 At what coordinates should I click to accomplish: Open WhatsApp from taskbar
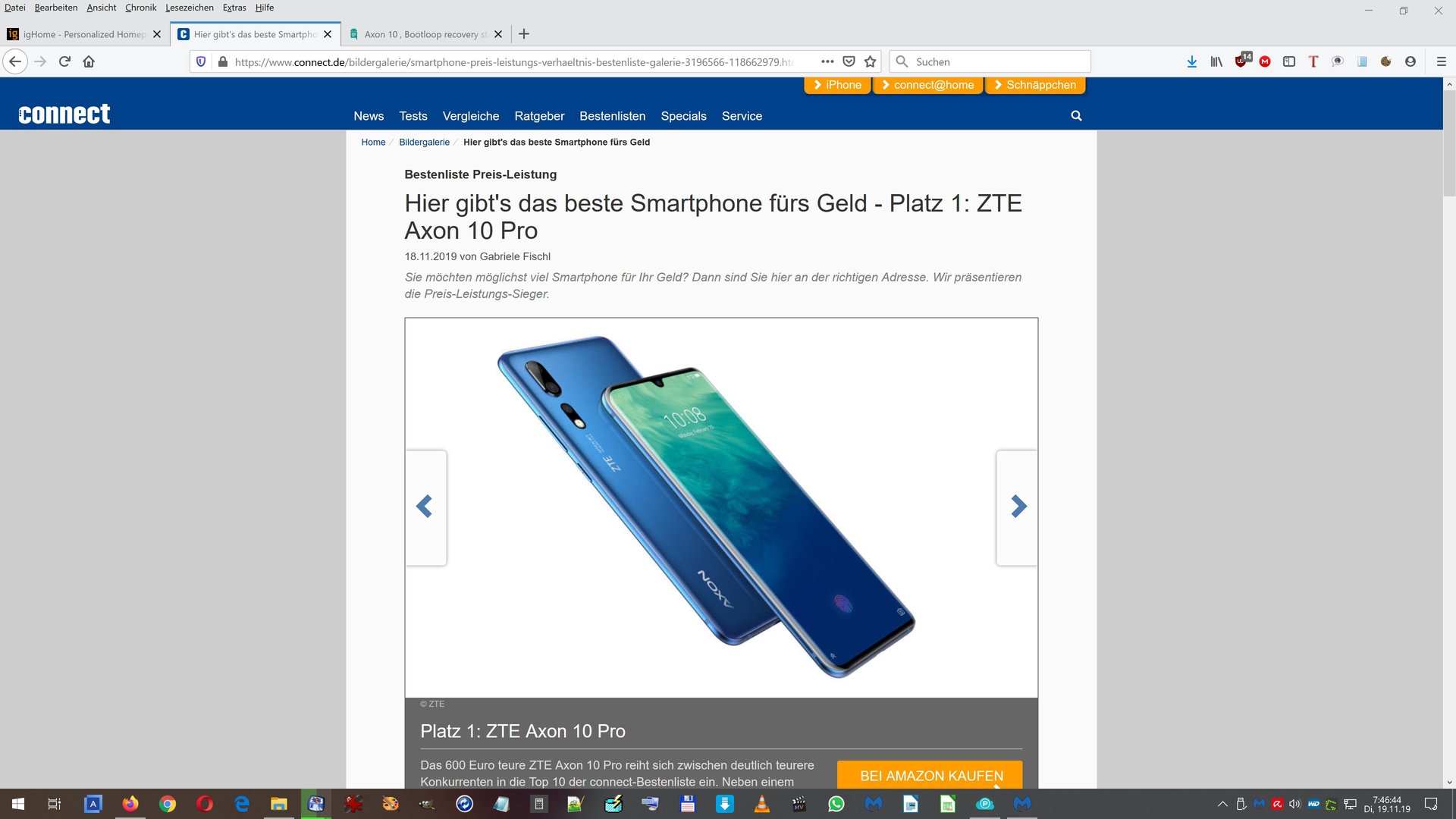click(x=836, y=804)
